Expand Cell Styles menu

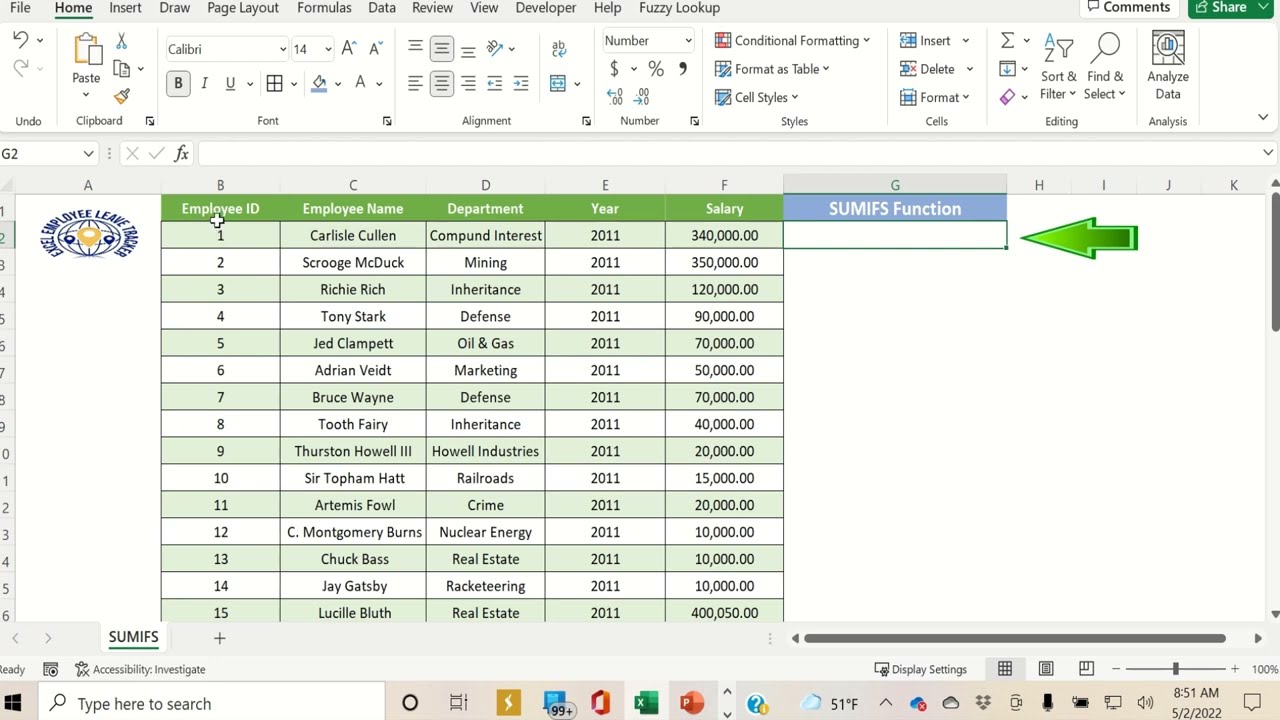756,97
